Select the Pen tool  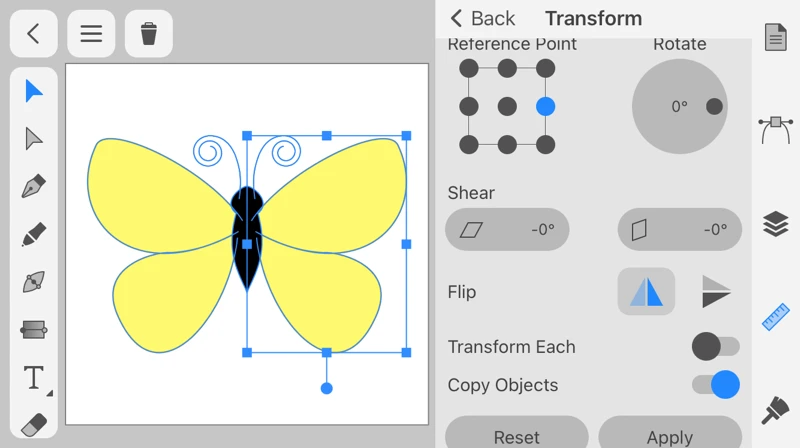[34, 186]
